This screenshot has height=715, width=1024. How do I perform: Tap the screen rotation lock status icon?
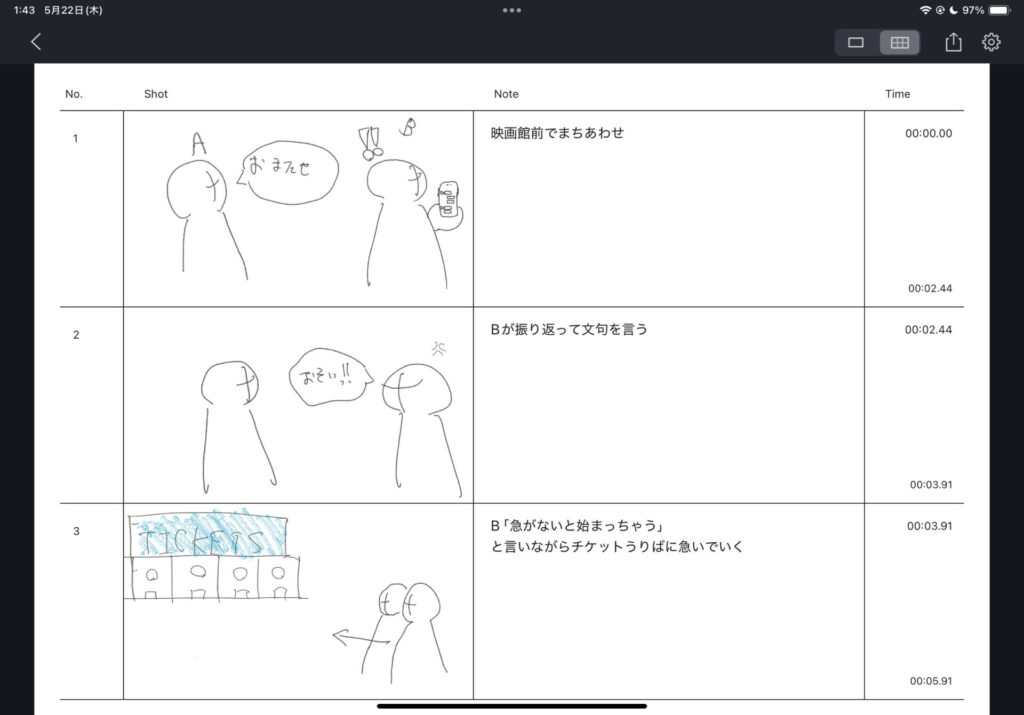(940, 10)
